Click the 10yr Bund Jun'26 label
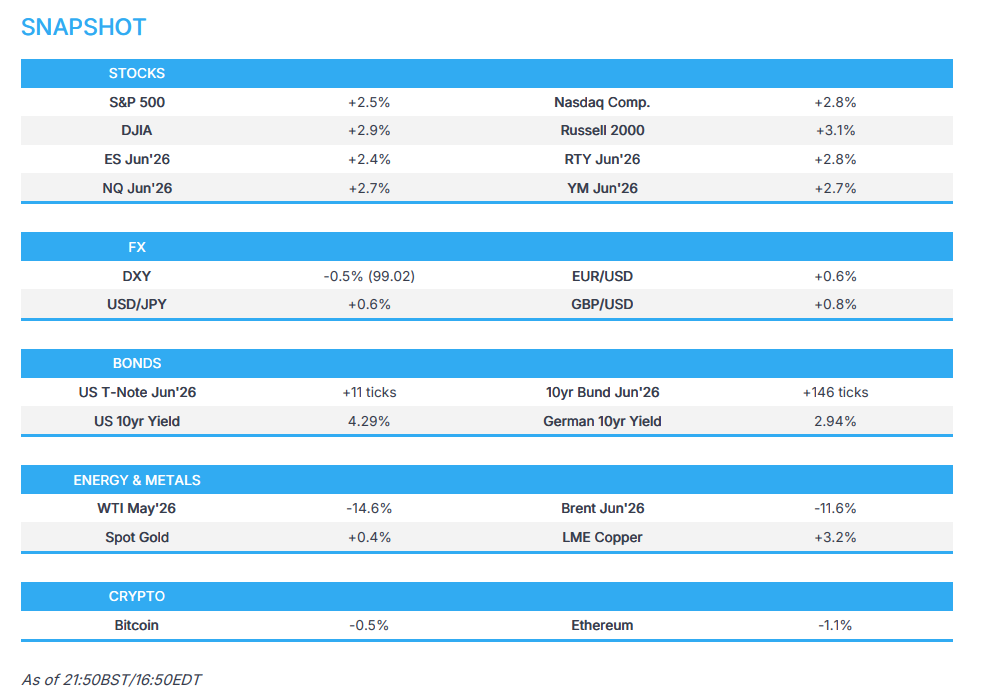 [602, 393]
